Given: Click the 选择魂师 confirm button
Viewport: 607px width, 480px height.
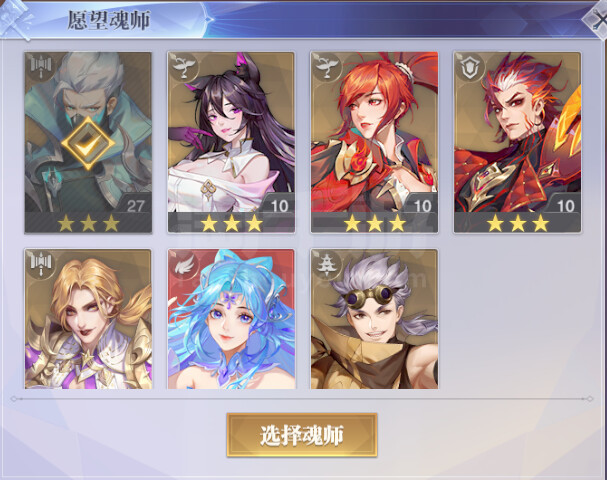Looking at the screenshot, I should pos(302,435).
